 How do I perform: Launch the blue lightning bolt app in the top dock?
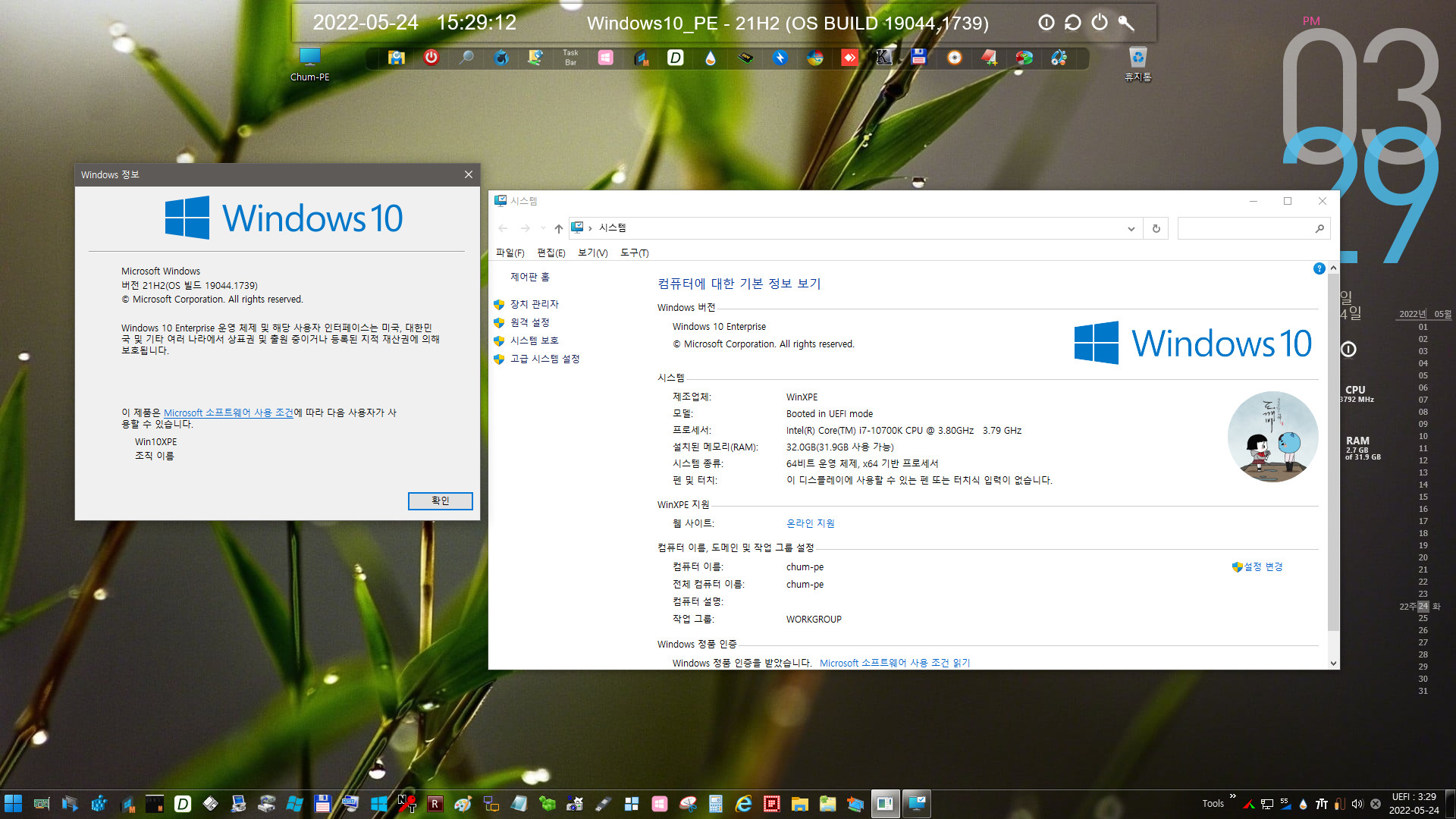tap(780, 58)
